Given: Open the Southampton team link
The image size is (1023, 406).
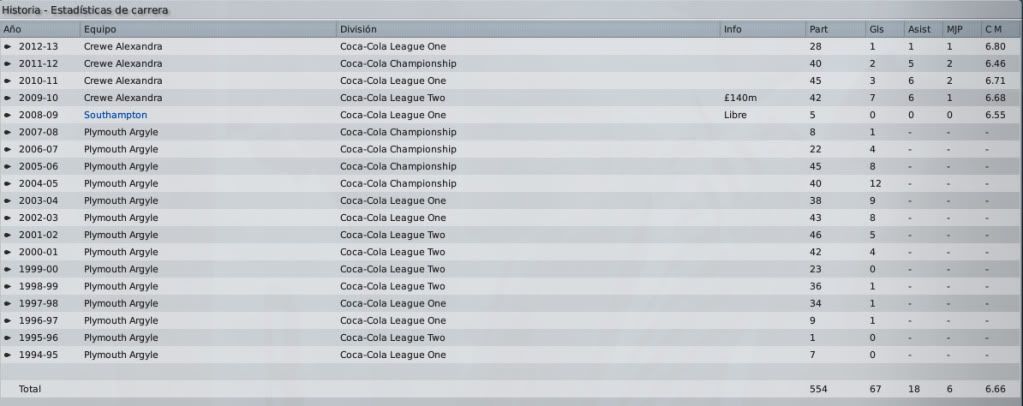Looking at the screenshot, I should [115, 115].
